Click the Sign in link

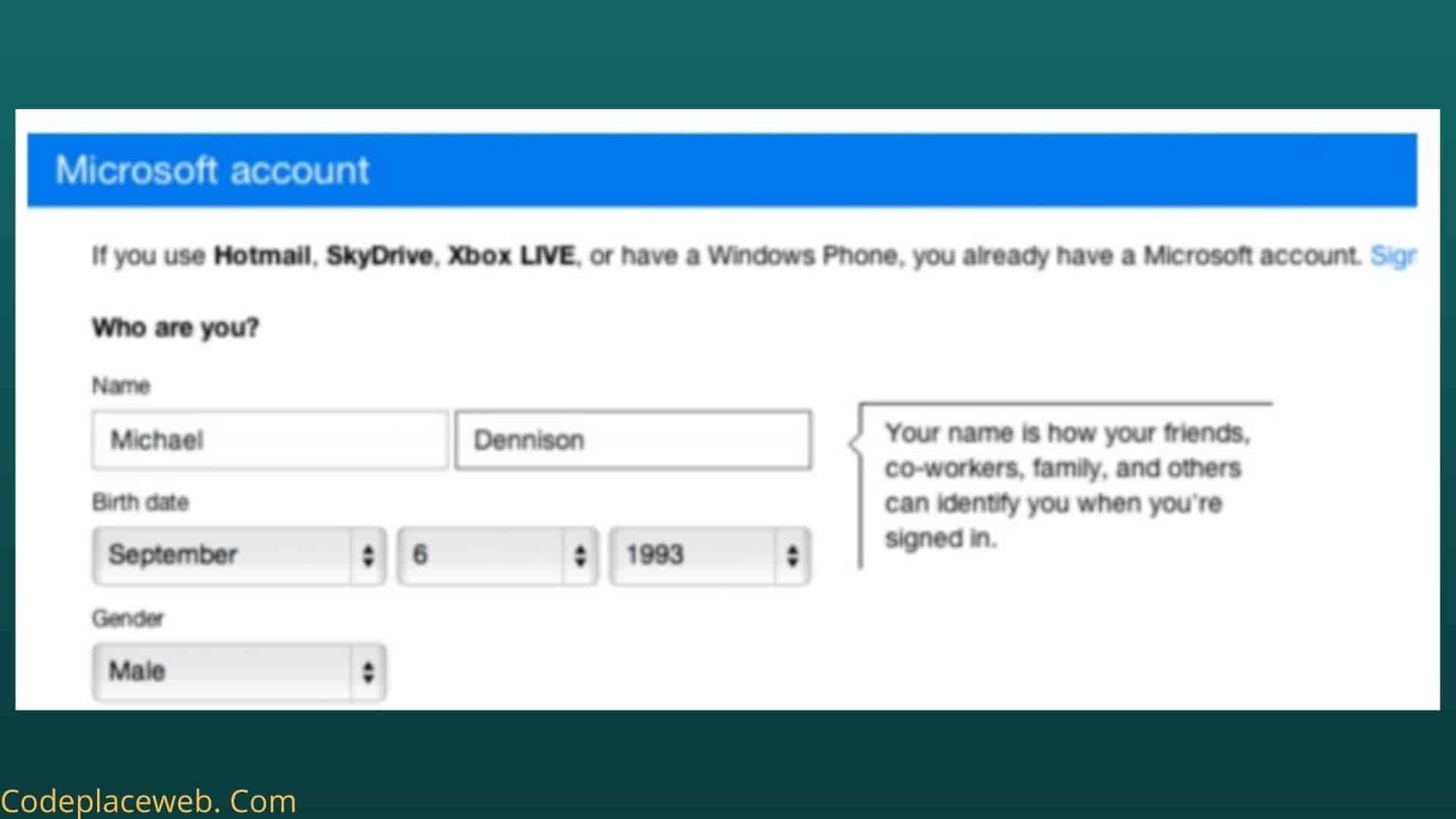click(1392, 256)
